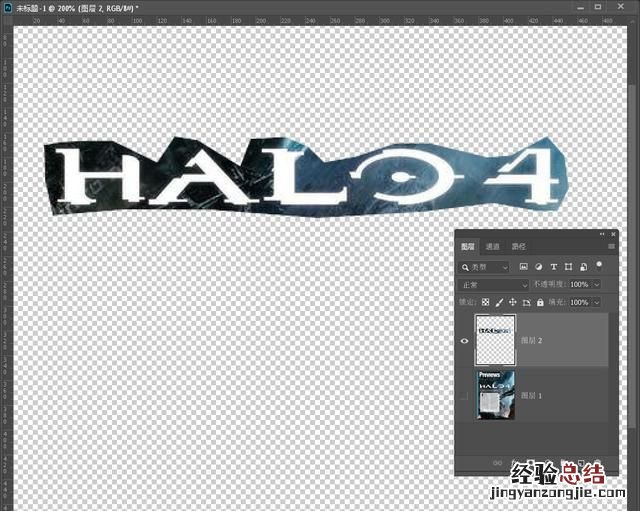
Task: Collapse Layers panel double-arrow icon
Action: pos(602,234)
